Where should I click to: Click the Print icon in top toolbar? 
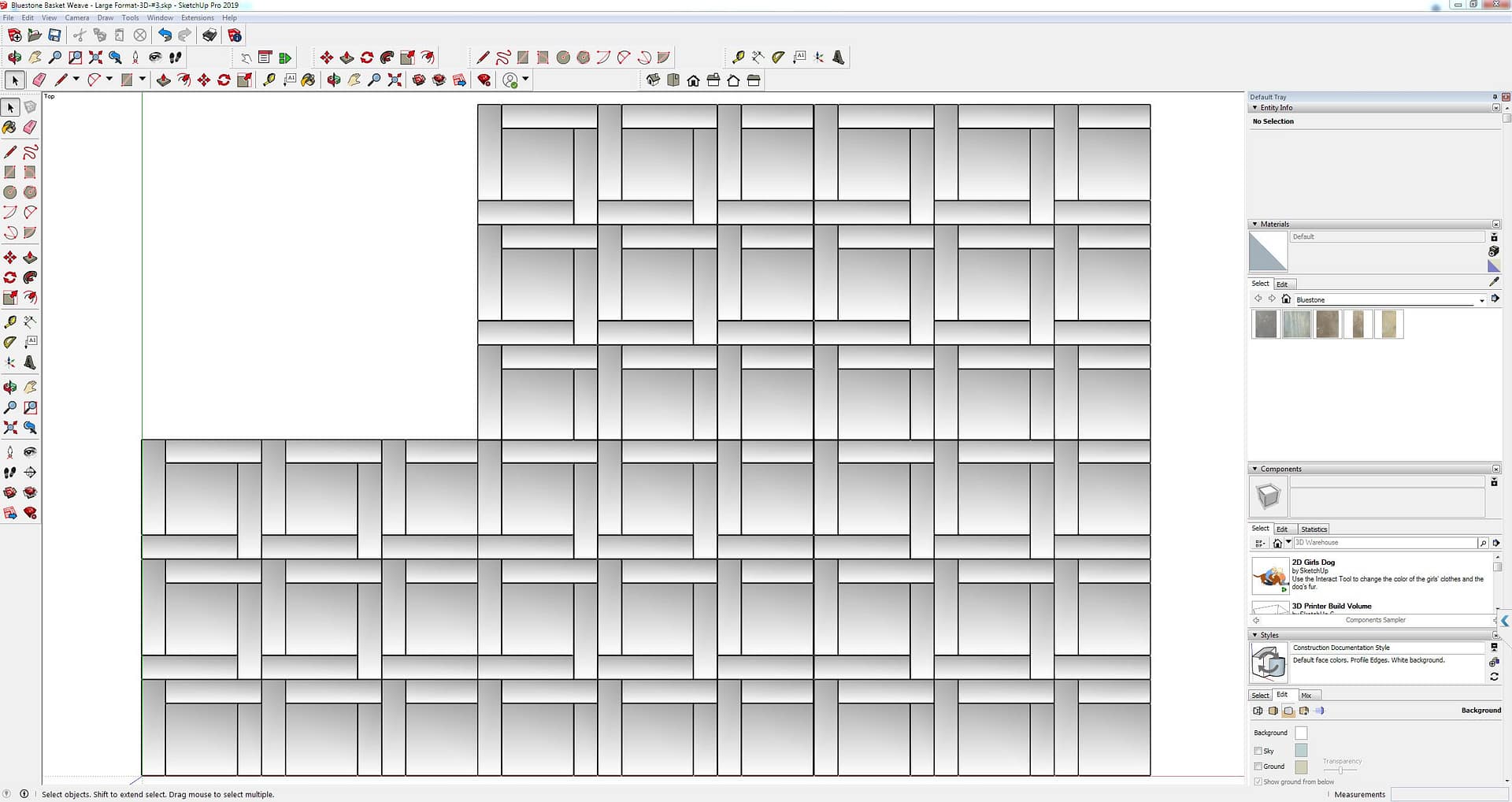tap(209, 35)
